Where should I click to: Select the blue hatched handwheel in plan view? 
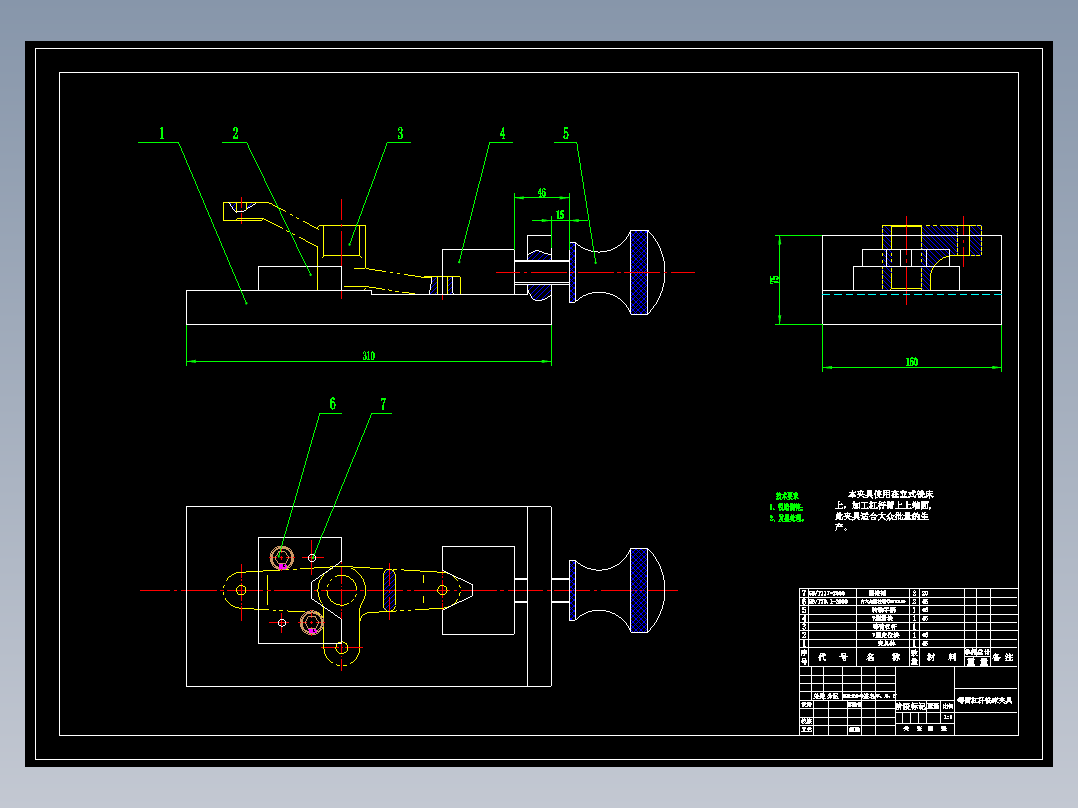639,590
